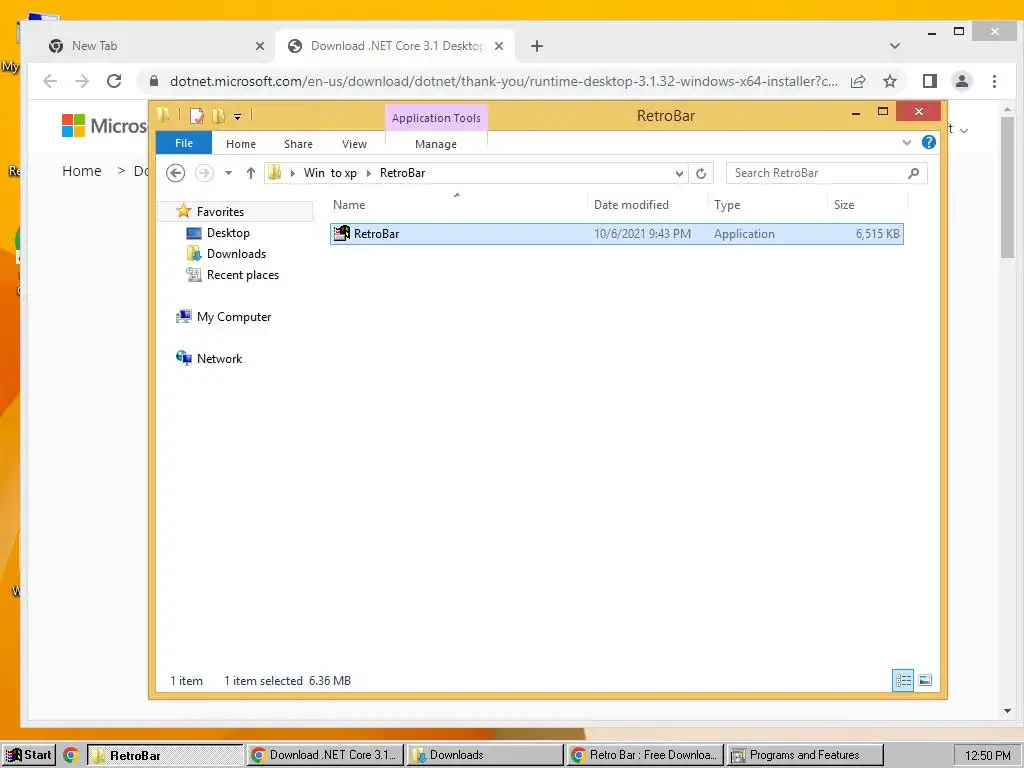Select My Computer in navigation pane
The image size is (1024, 768).
click(233, 317)
